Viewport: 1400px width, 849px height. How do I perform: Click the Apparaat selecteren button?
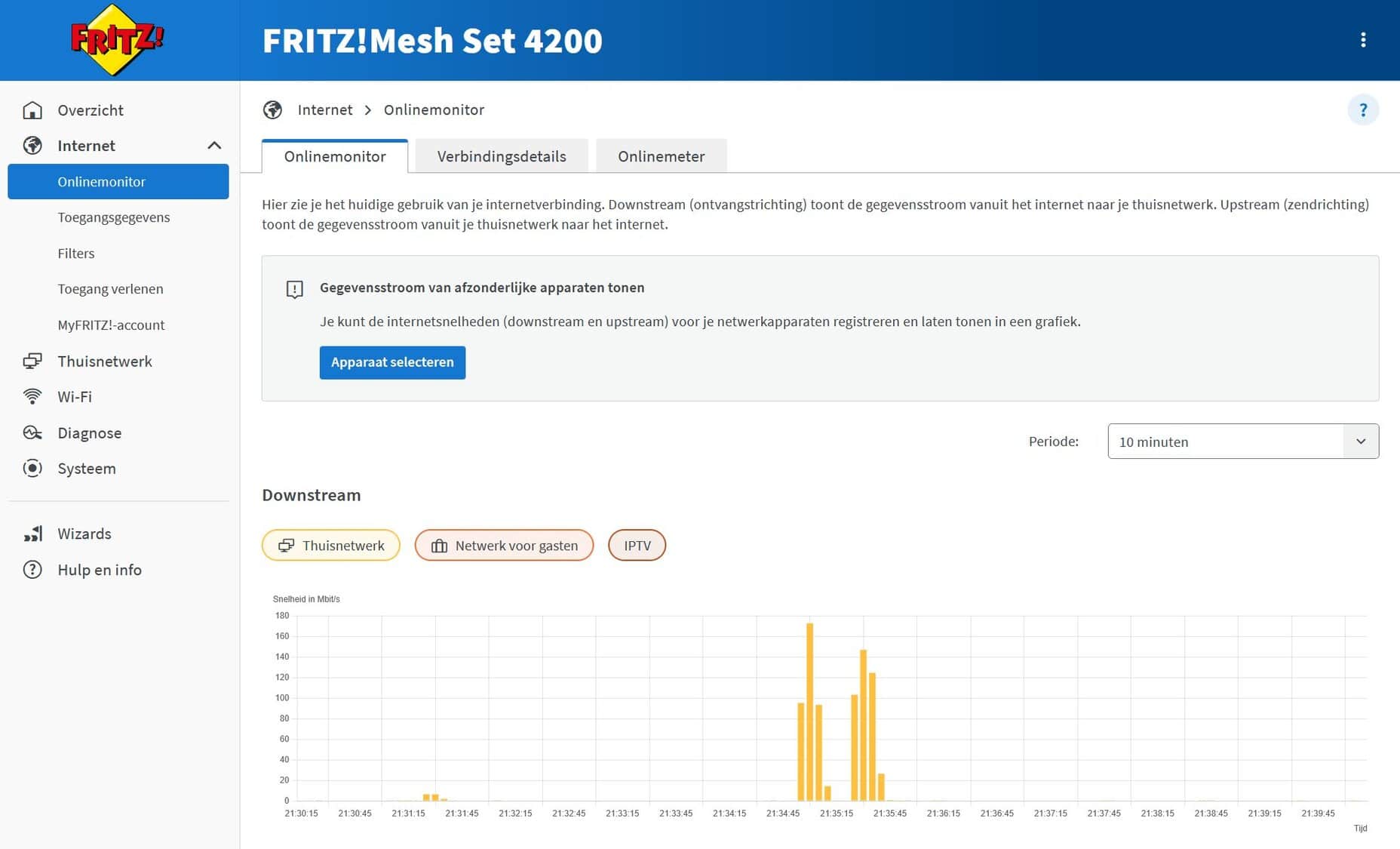[392, 362]
